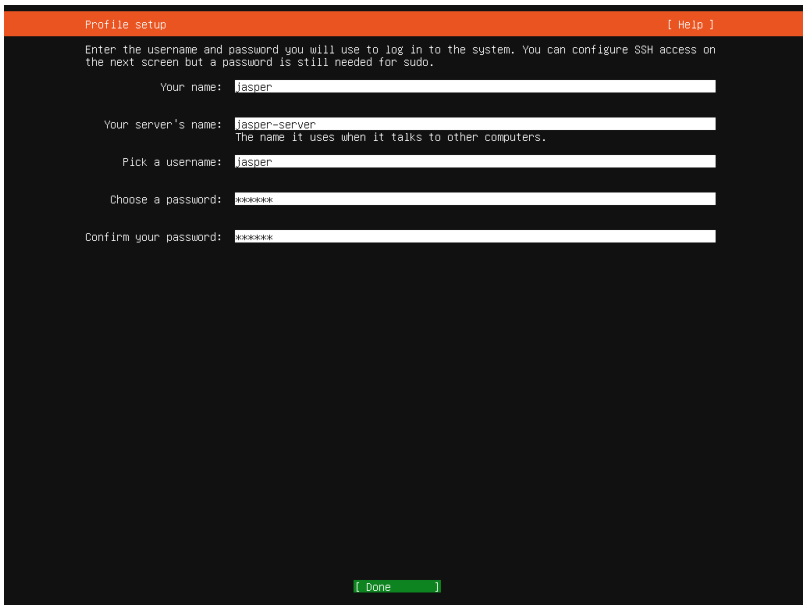Click the SSH access instruction paragraph
805x607 pixels.
[400, 49]
